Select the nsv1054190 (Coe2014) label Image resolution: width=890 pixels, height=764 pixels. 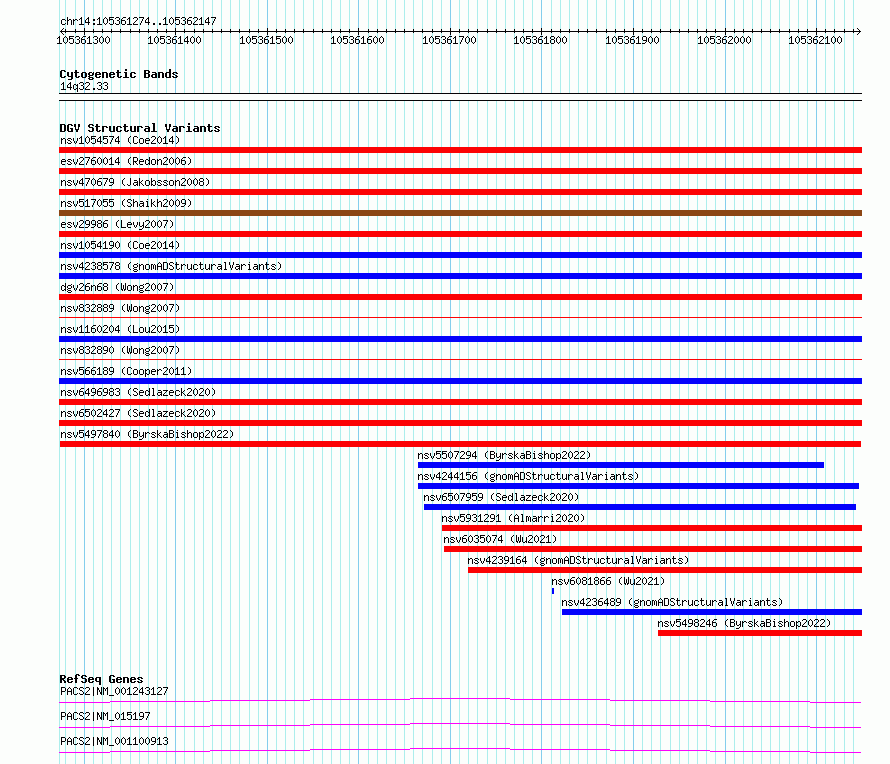(x=120, y=245)
